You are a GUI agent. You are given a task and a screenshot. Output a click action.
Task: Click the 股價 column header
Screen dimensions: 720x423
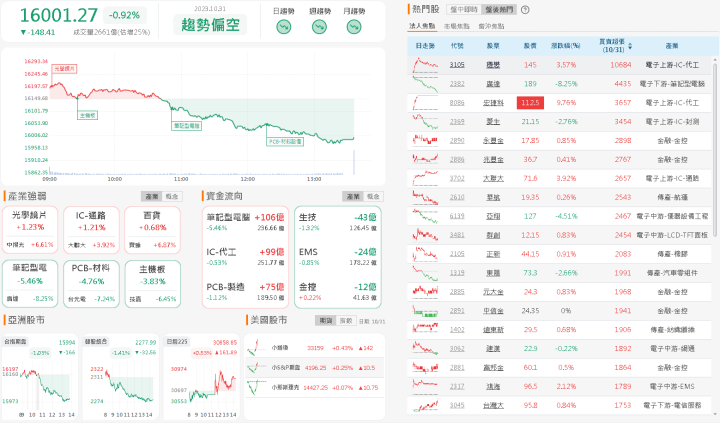pos(530,46)
